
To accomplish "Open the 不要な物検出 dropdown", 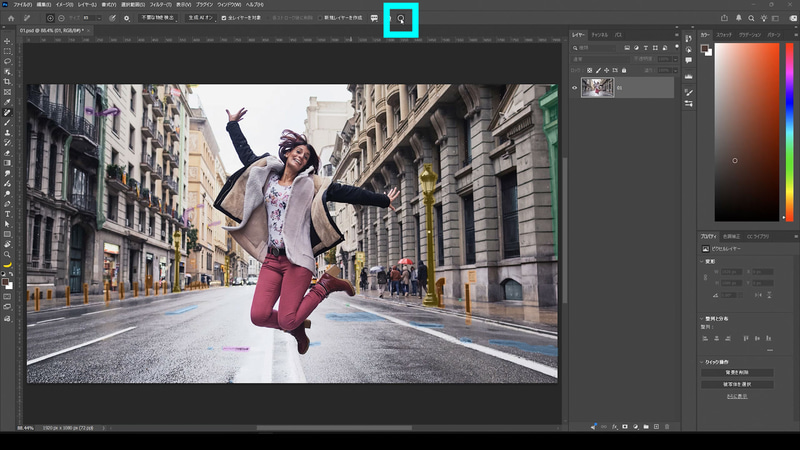I will 158,18.
